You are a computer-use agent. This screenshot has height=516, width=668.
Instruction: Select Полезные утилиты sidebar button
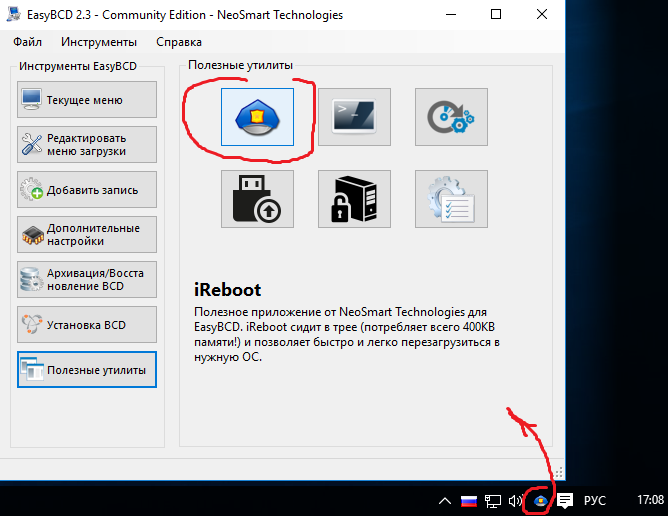pyautogui.click(x=87, y=369)
